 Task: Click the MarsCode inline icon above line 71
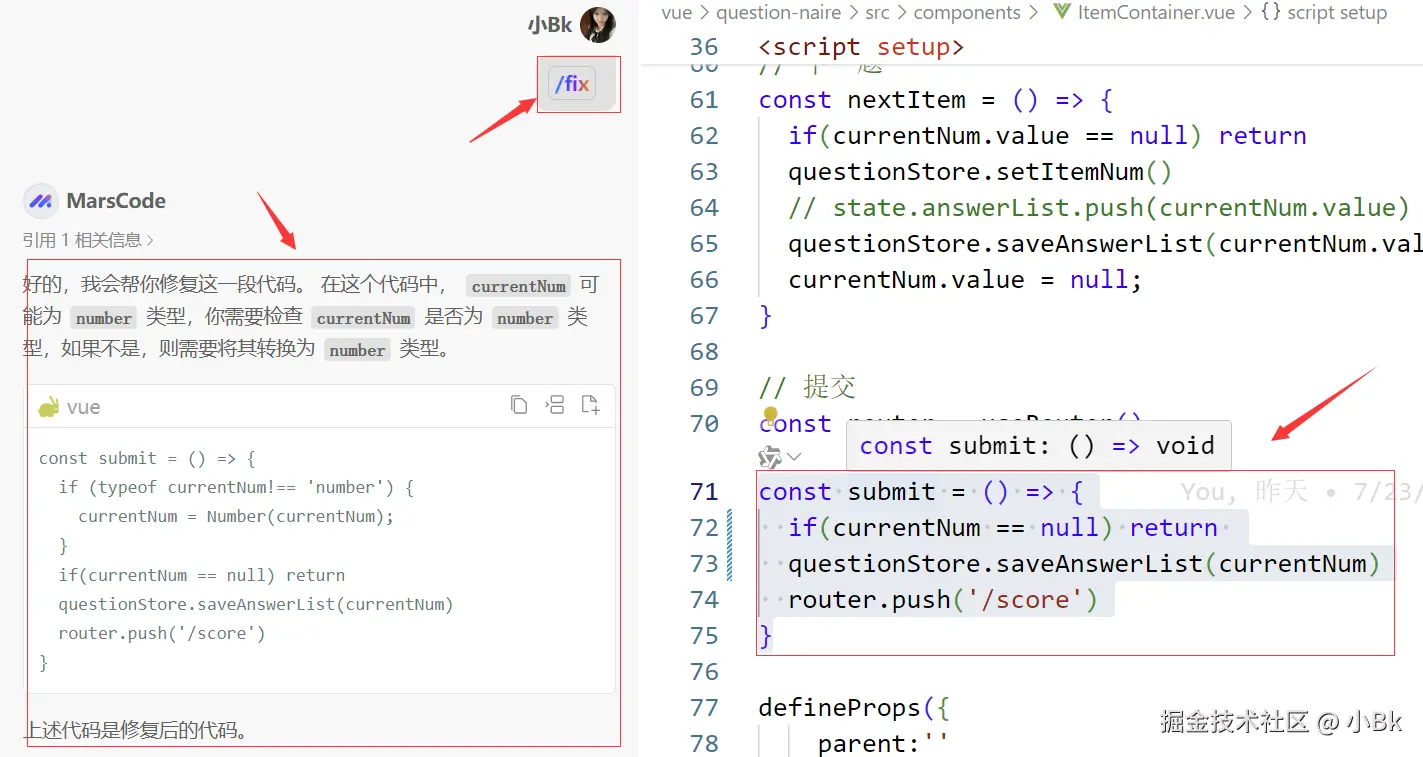[769, 458]
